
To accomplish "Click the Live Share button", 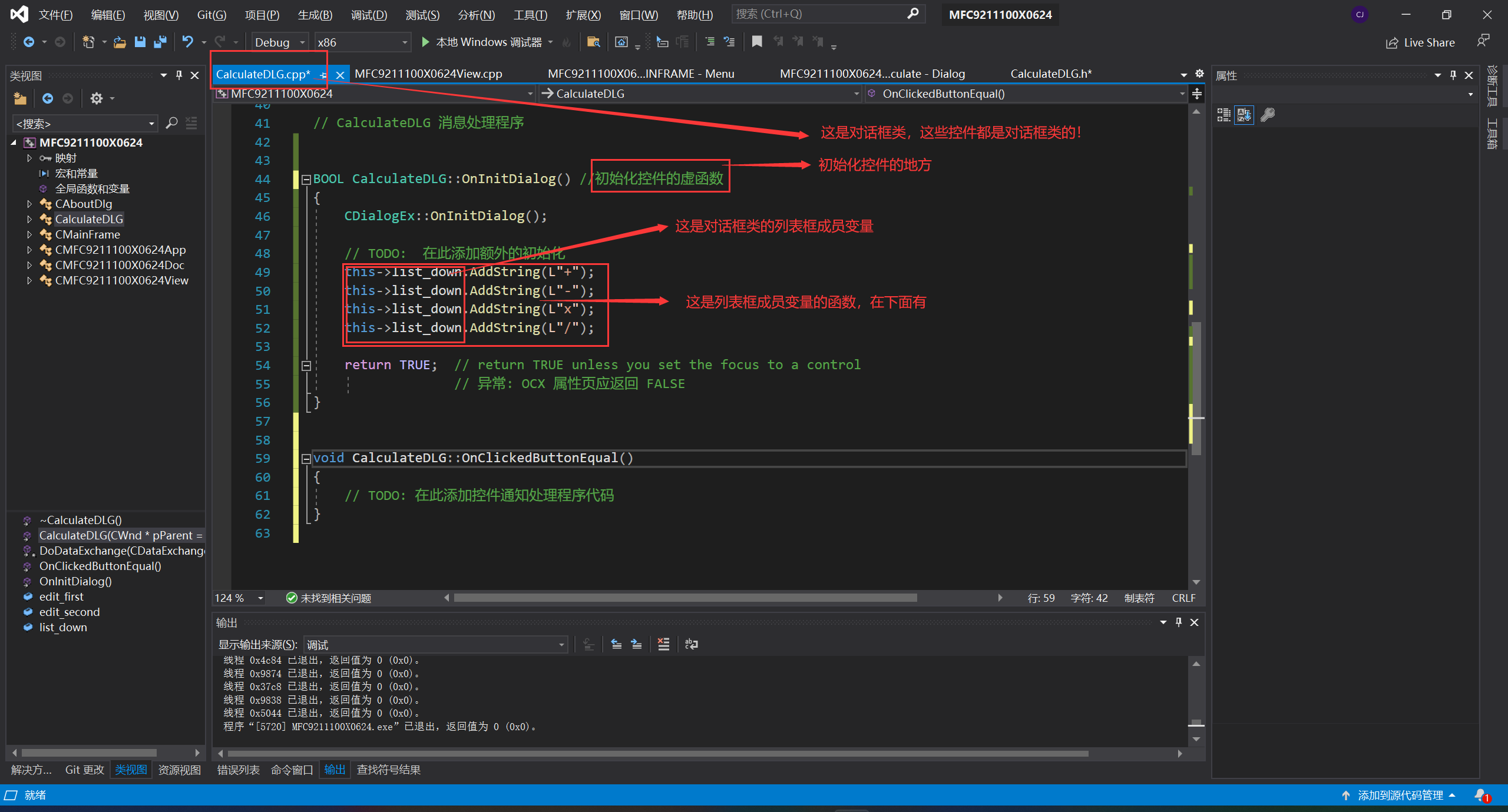I will pyautogui.click(x=1421, y=42).
